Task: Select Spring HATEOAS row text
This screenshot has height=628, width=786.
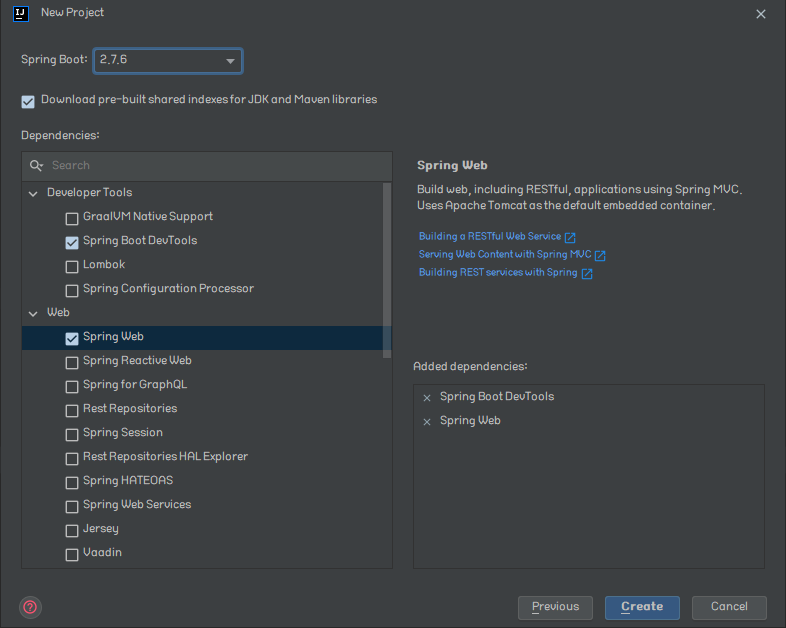Action: 128,481
